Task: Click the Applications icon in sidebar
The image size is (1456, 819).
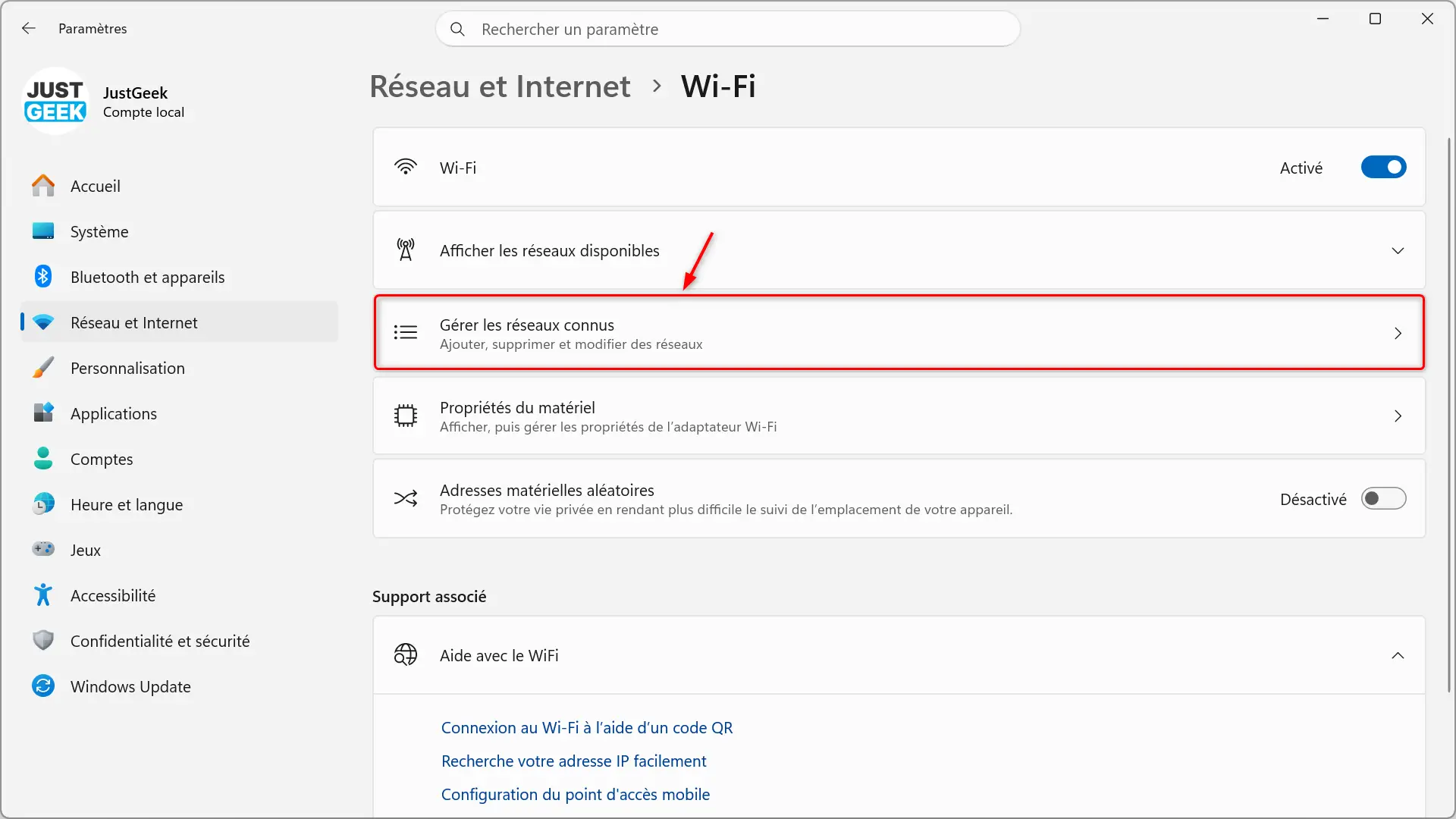Action: coord(43,413)
